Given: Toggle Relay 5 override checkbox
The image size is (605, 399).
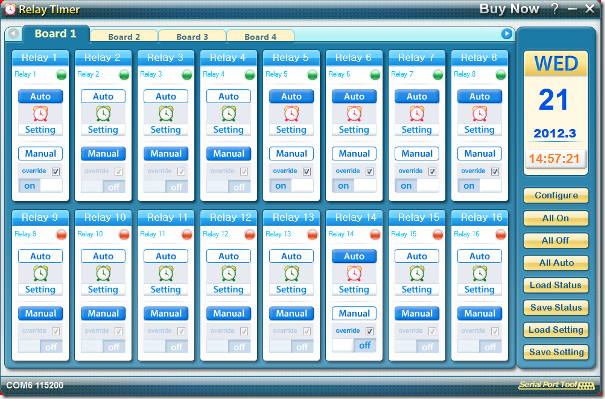Looking at the screenshot, I should pos(307,171).
